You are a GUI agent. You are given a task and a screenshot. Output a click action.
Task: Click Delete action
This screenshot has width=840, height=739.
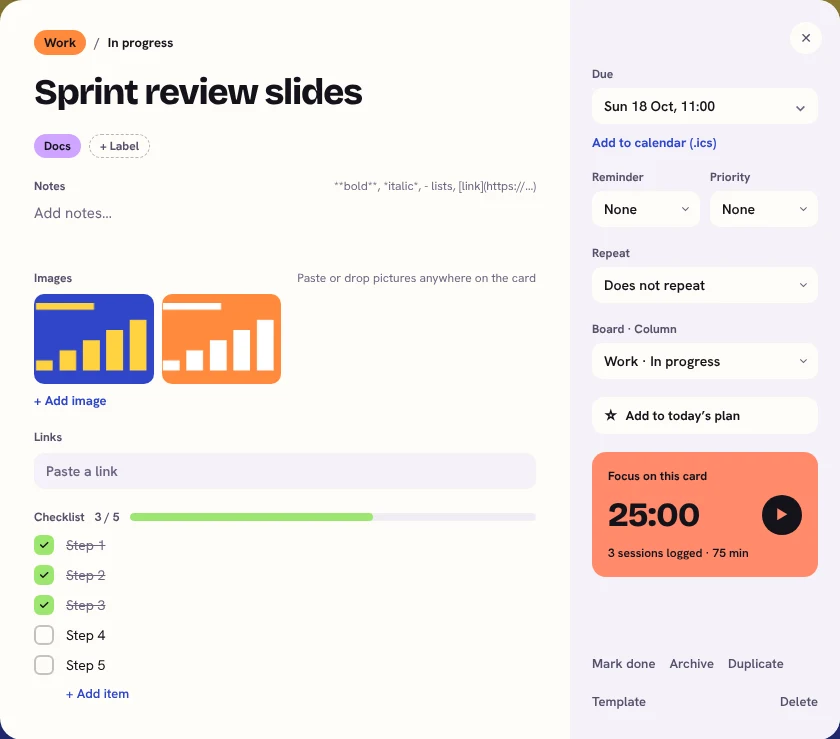tap(798, 701)
